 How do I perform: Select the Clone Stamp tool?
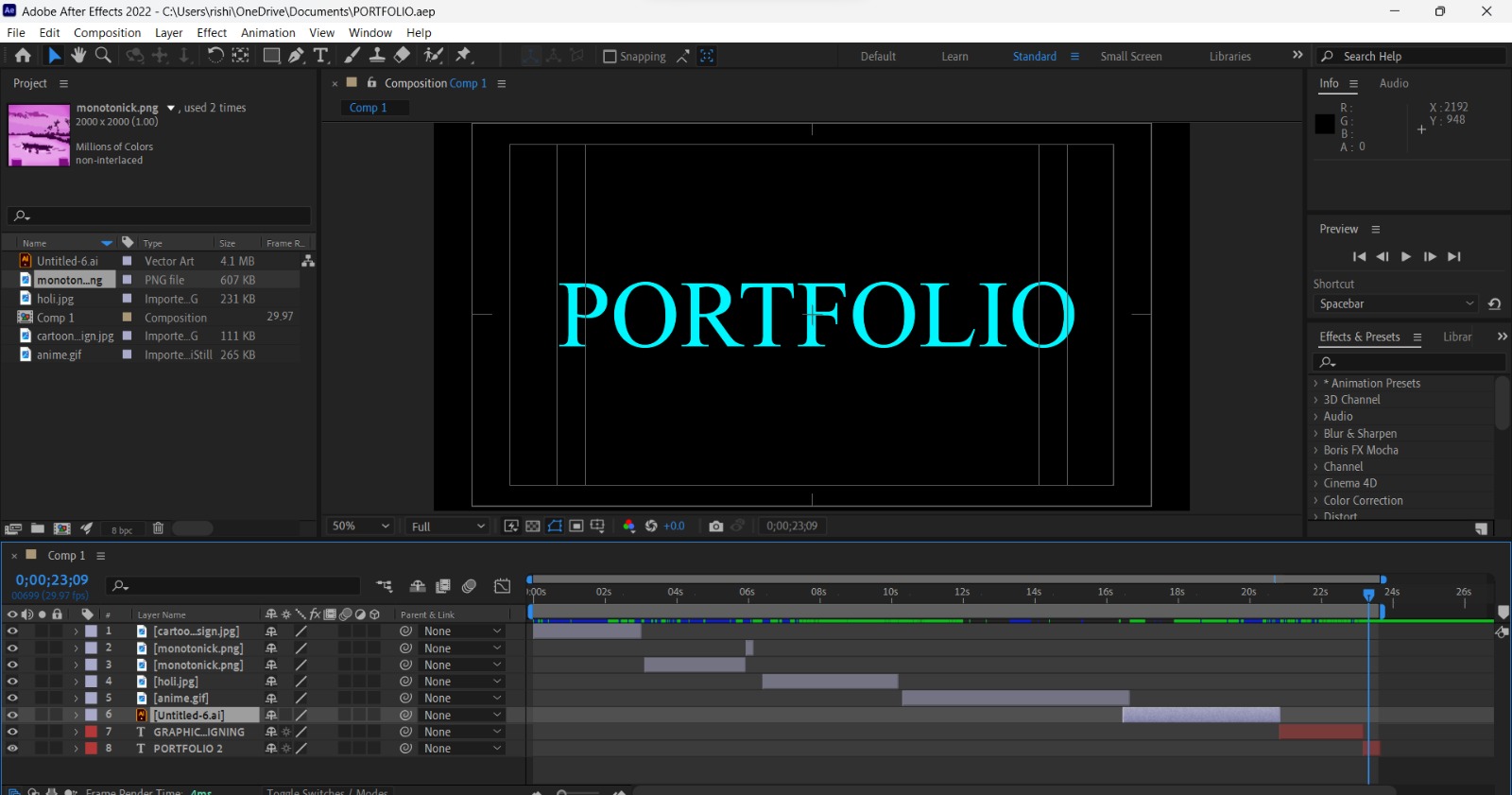(376, 56)
